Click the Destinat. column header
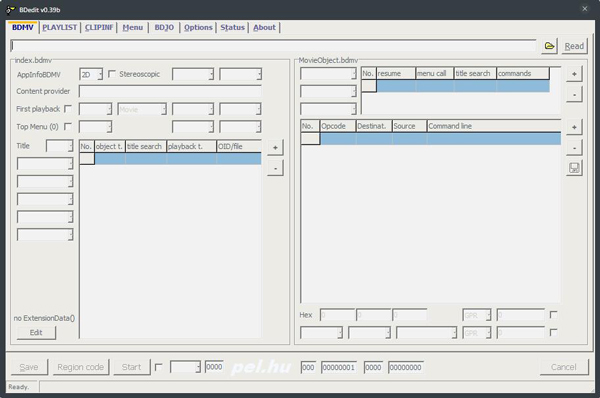600x398 pixels. tap(374, 126)
